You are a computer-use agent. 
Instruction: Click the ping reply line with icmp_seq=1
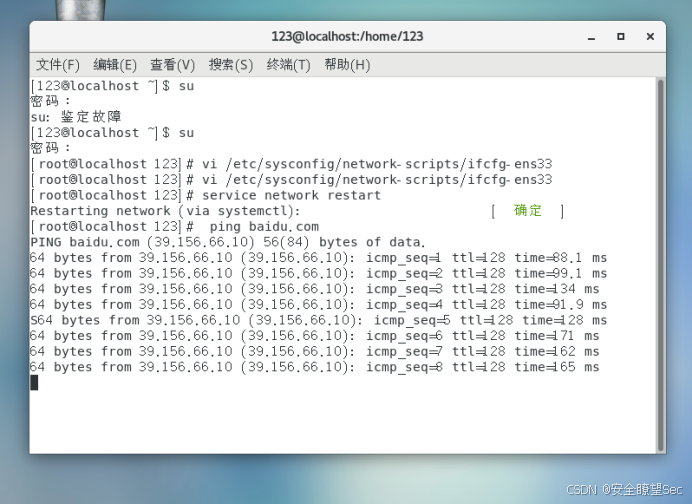click(x=318, y=258)
